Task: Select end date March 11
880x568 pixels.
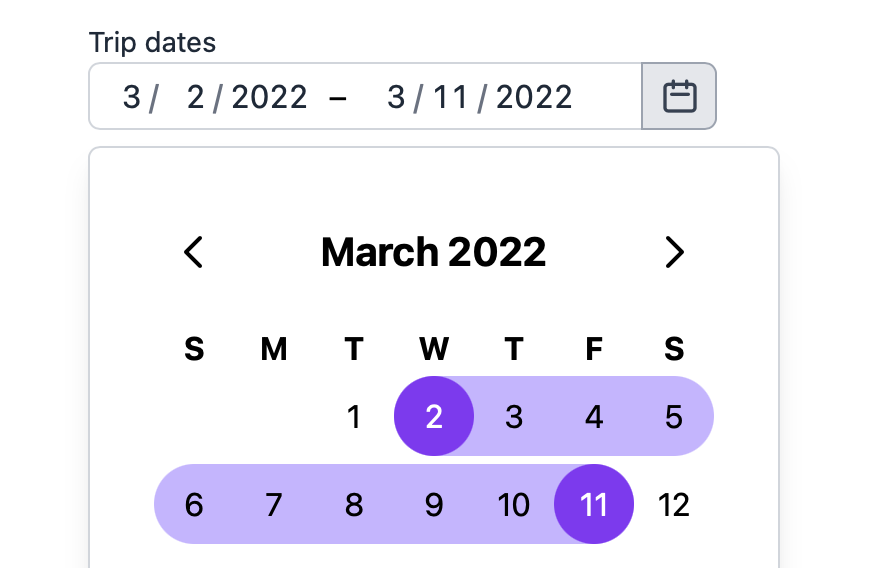Action: point(594,504)
